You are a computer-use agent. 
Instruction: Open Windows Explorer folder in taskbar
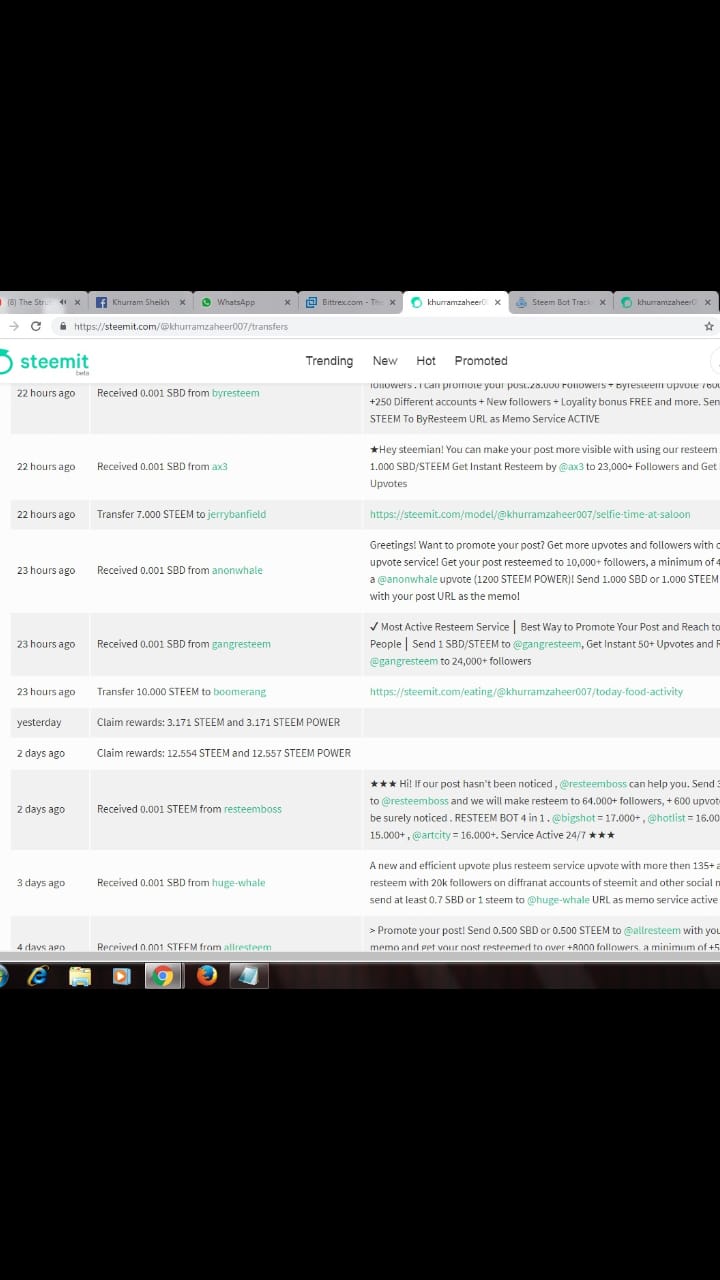pos(80,975)
